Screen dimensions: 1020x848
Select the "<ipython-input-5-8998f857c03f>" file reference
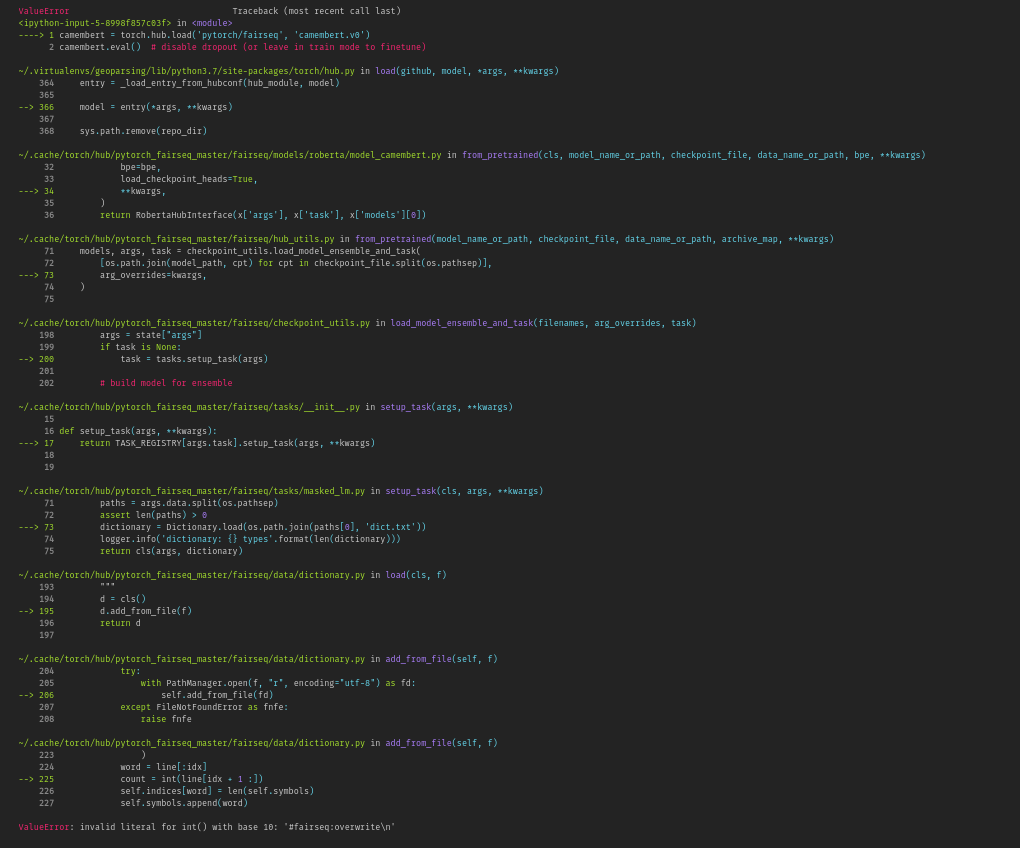(x=95, y=23)
